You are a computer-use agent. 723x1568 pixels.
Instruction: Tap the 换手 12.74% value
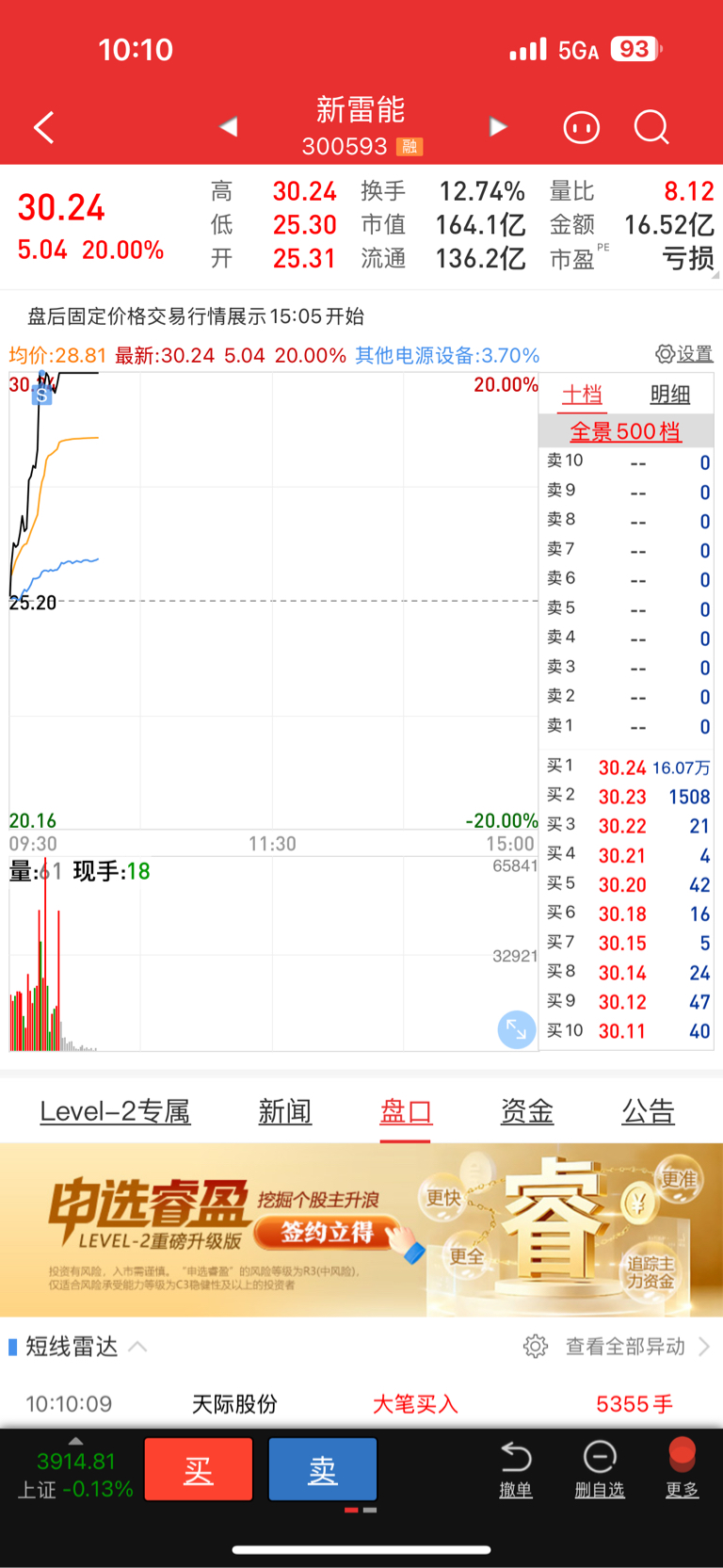[x=481, y=191]
